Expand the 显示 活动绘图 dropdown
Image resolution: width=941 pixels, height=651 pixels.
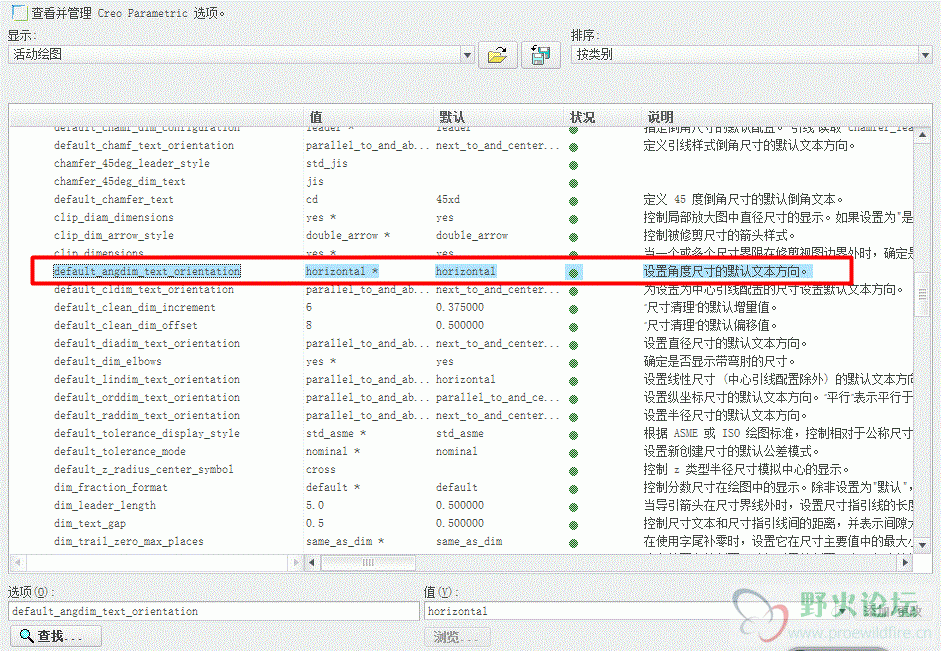(x=467, y=55)
